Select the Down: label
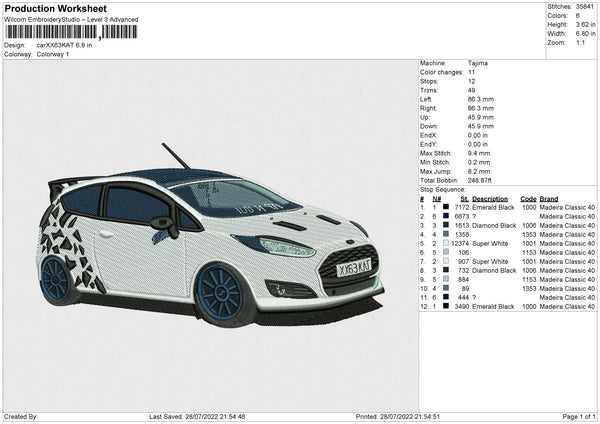The width and height of the screenshot is (600, 424). point(429,126)
